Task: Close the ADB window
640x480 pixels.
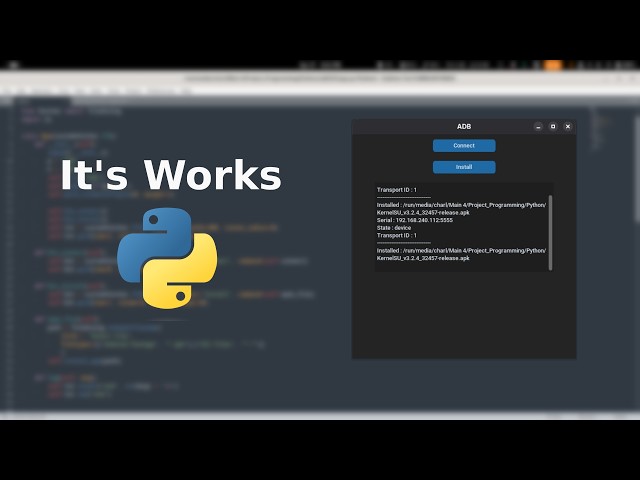Action: [x=568, y=127]
